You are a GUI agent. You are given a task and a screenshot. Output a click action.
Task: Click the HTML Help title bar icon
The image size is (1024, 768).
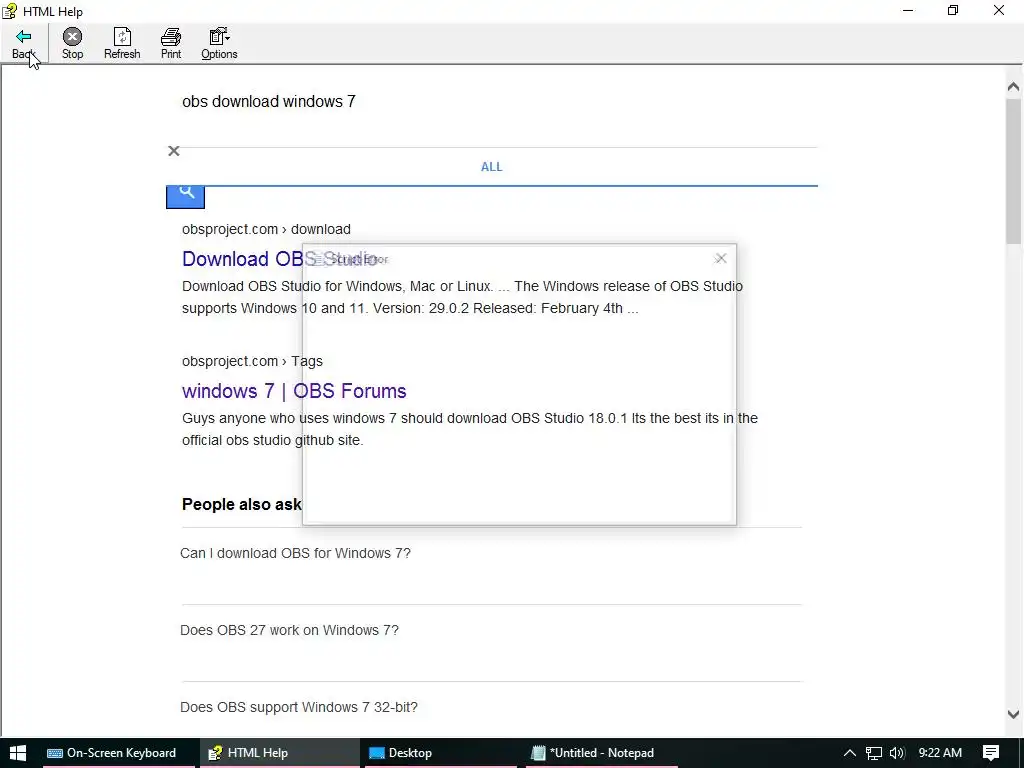(9, 11)
